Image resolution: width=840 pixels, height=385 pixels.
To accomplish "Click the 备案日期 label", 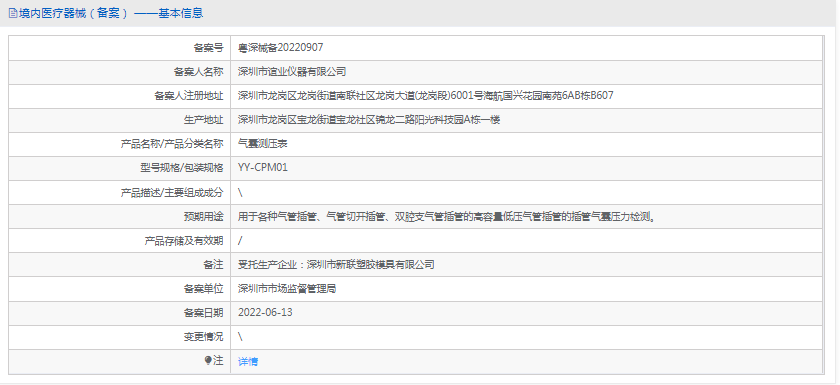I will (x=204, y=313).
